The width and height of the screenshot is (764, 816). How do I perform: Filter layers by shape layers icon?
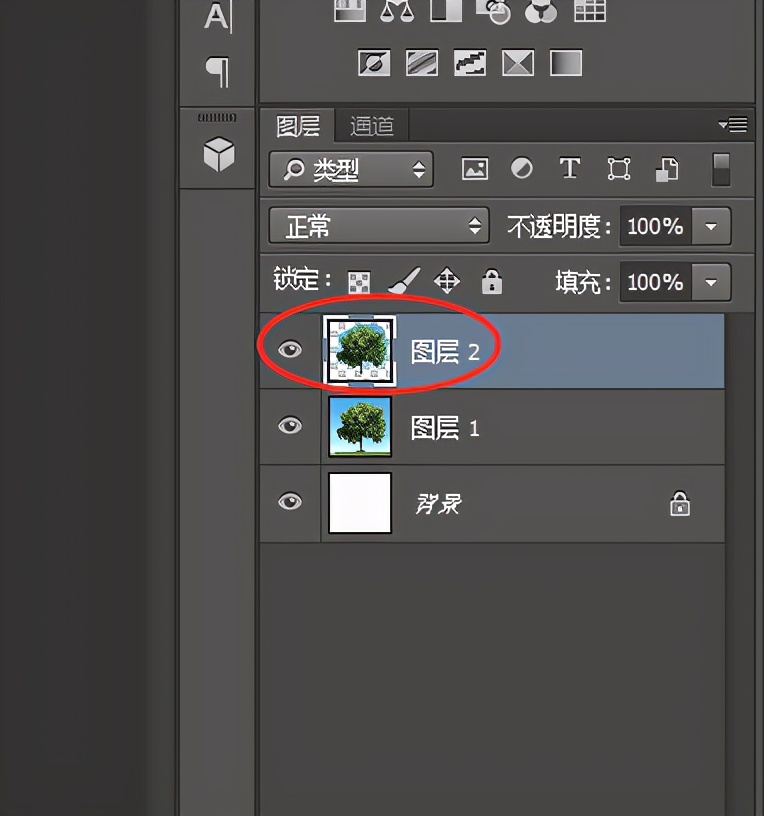[x=619, y=169]
